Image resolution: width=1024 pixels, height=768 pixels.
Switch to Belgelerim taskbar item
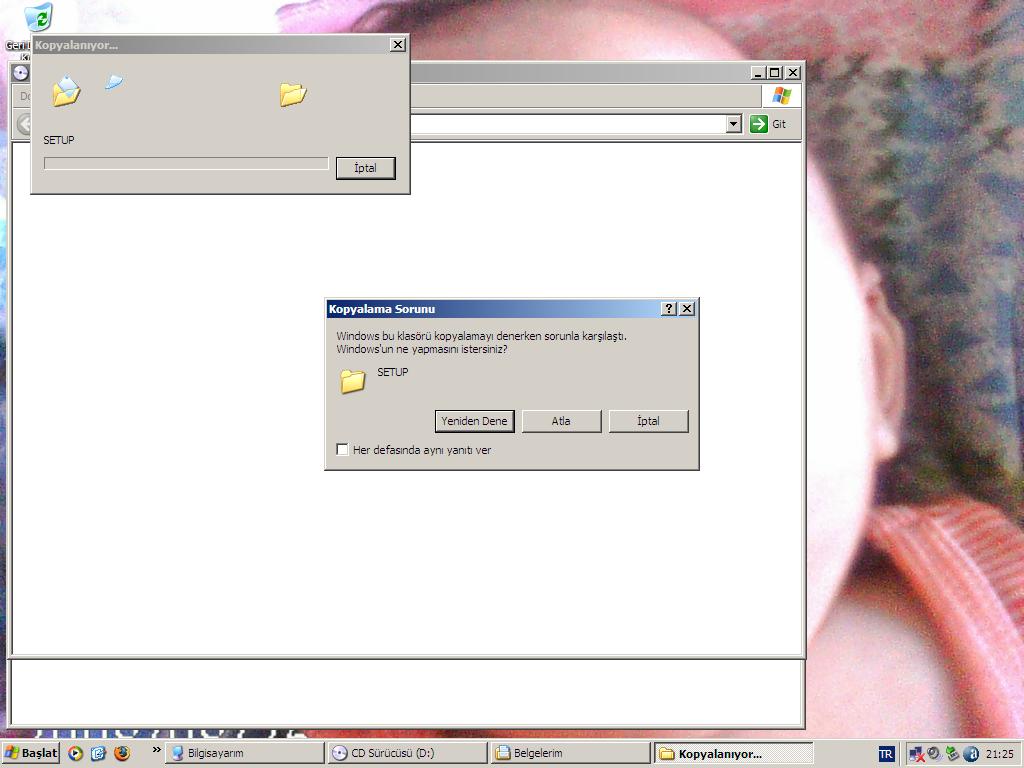571,753
